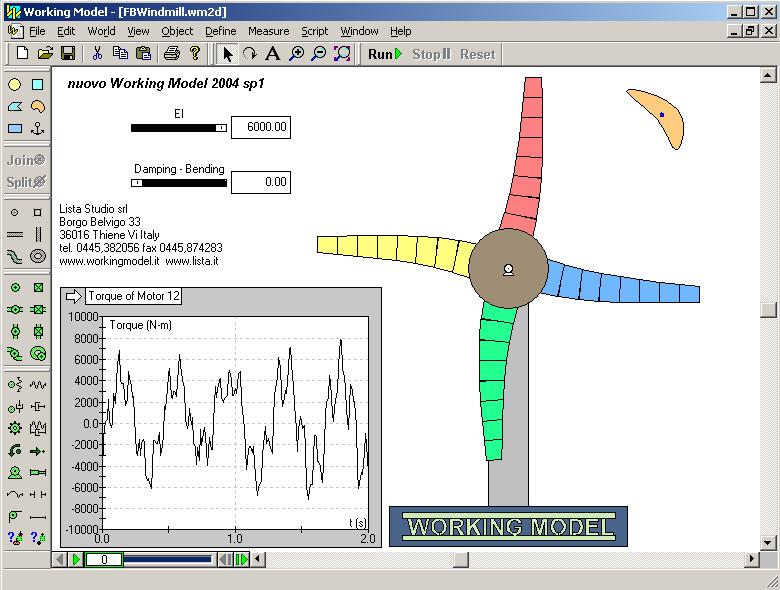Open the Object menu
Image resolution: width=780 pixels, height=590 pixels.
[x=177, y=31]
